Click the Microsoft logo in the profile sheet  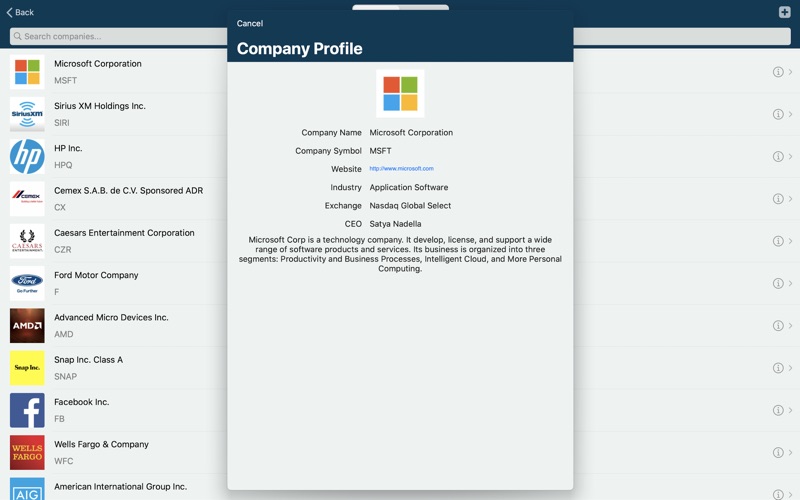click(x=400, y=93)
